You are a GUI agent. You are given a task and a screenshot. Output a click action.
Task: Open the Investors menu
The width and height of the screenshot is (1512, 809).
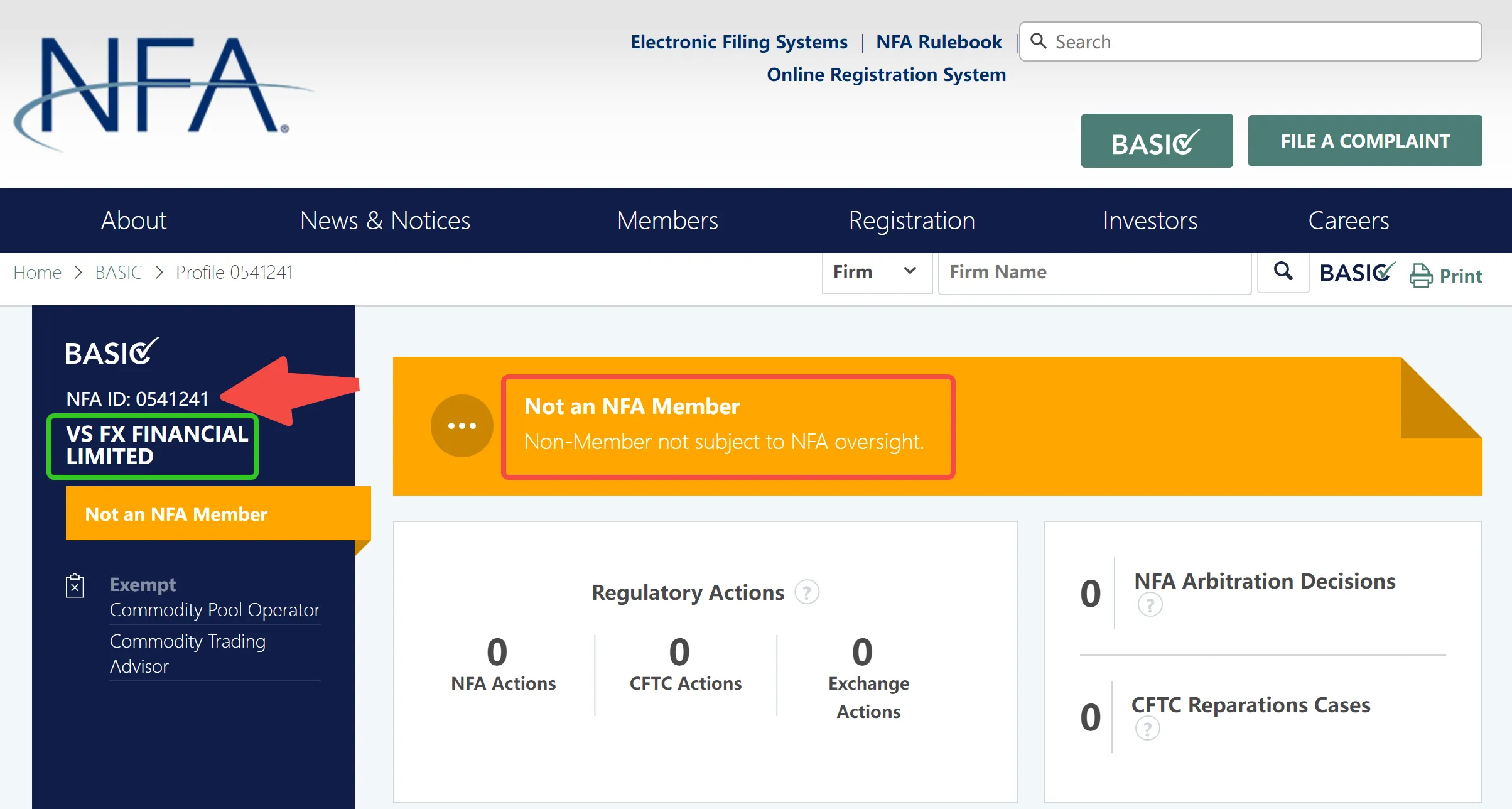click(x=1150, y=220)
